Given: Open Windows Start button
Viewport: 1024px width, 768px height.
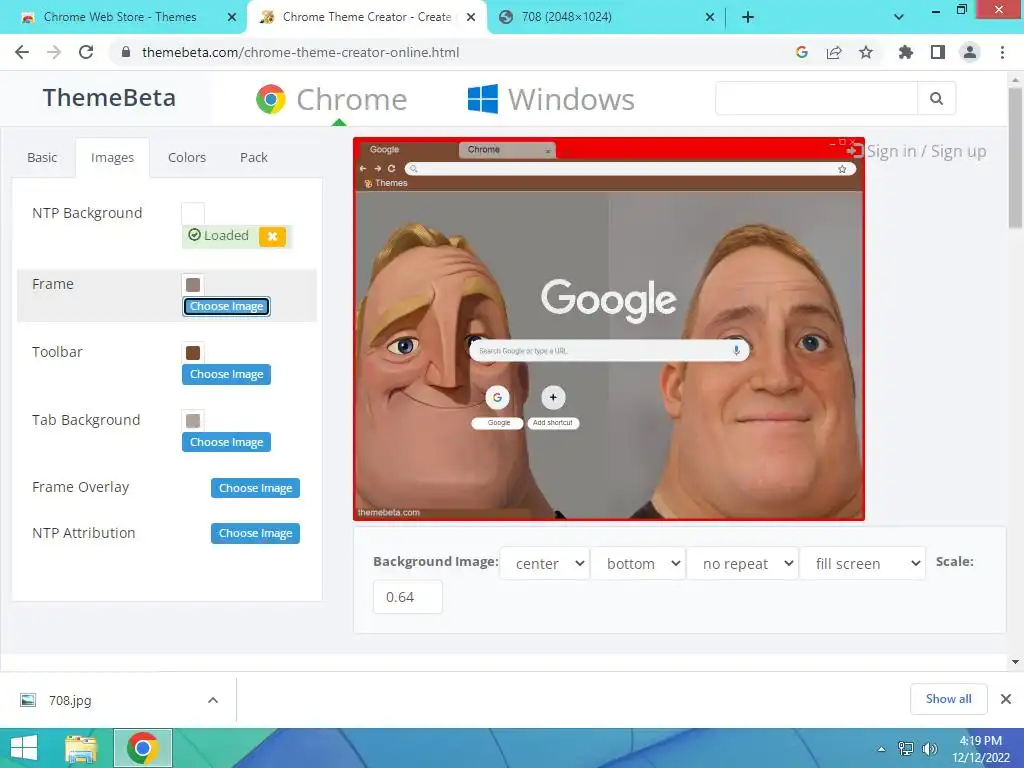Looking at the screenshot, I should point(24,748).
